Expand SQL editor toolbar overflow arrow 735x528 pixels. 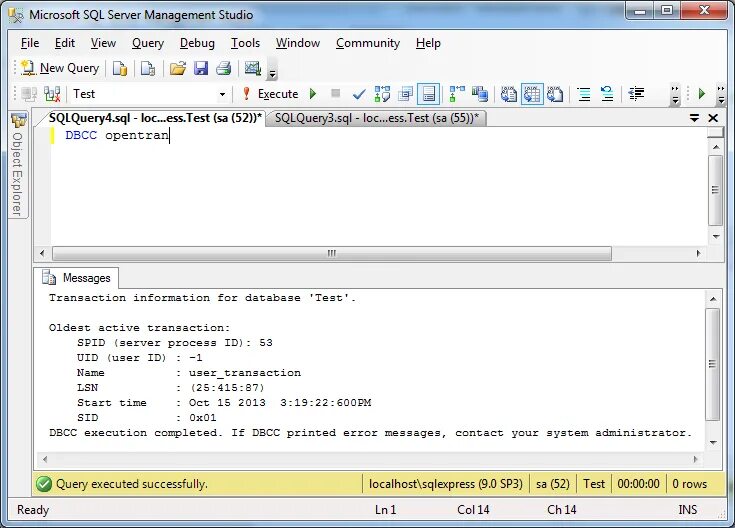pos(675,95)
